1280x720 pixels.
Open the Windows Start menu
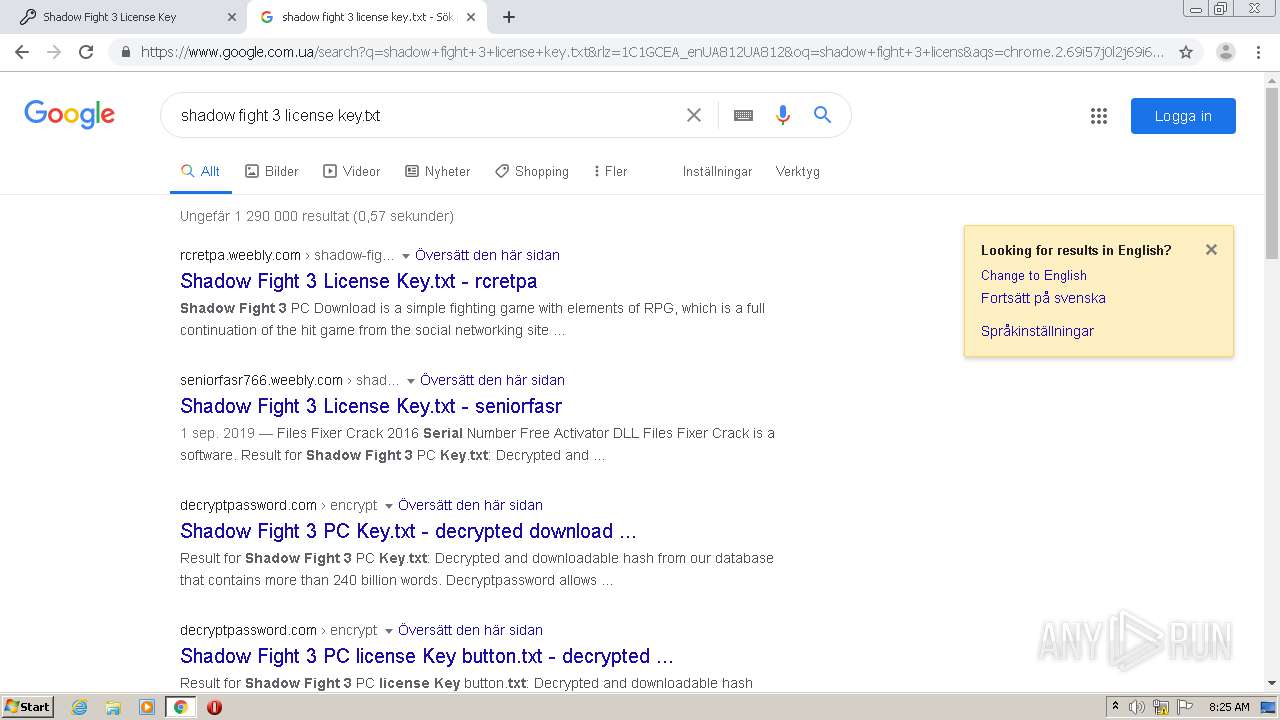click(x=27, y=707)
